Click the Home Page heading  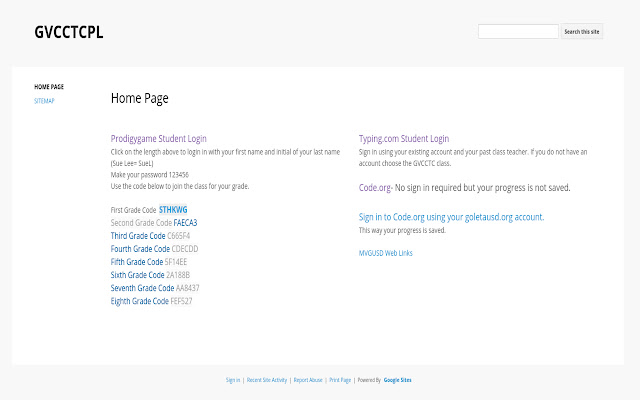point(140,98)
